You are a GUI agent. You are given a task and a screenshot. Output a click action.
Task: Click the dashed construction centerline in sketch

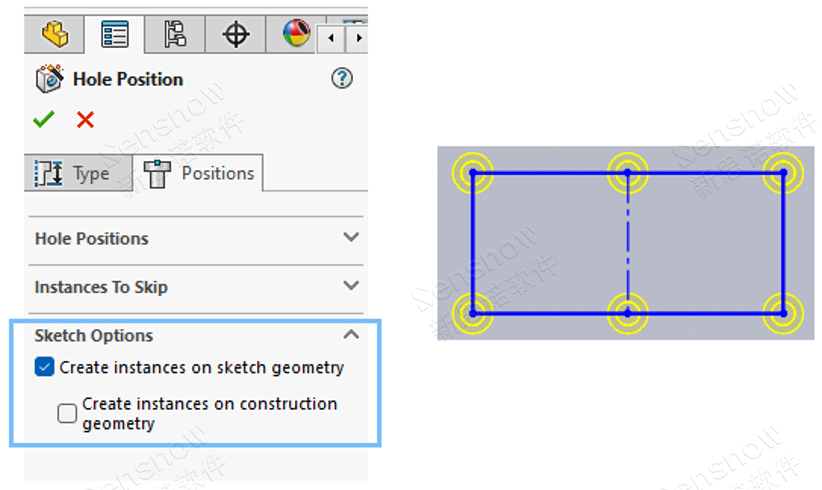[x=628, y=243]
